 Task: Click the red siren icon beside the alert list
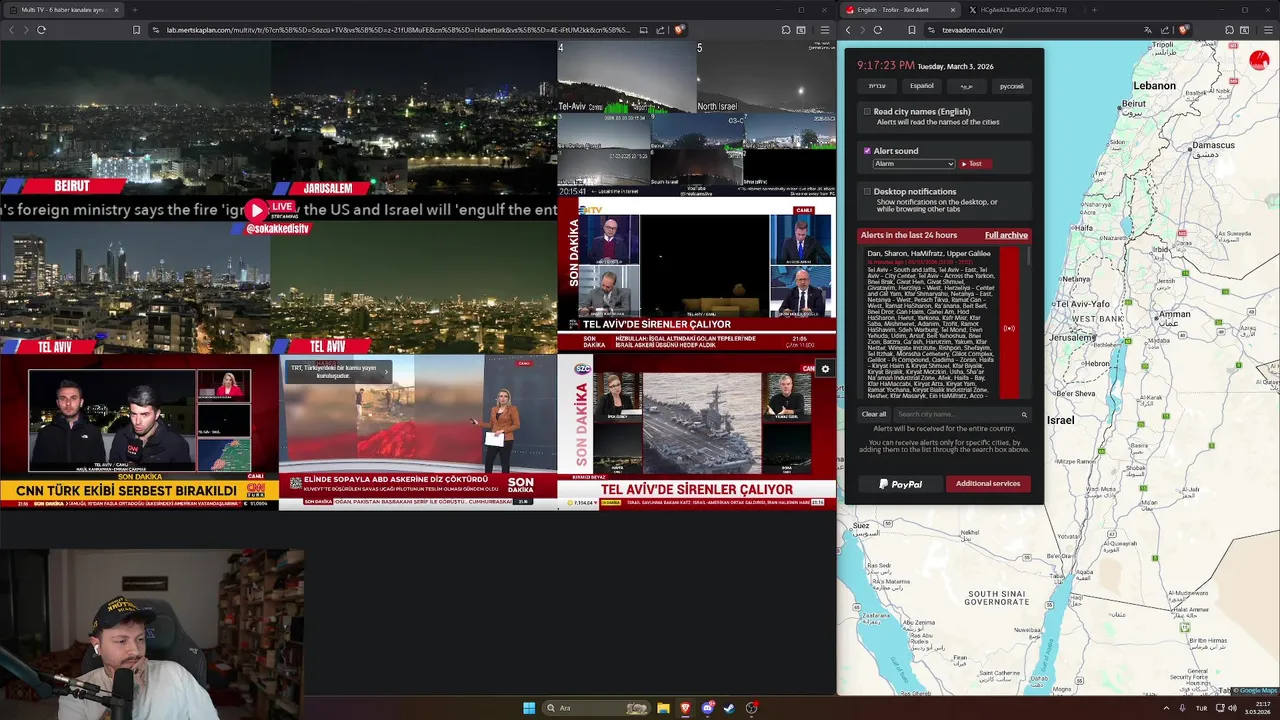1009,328
